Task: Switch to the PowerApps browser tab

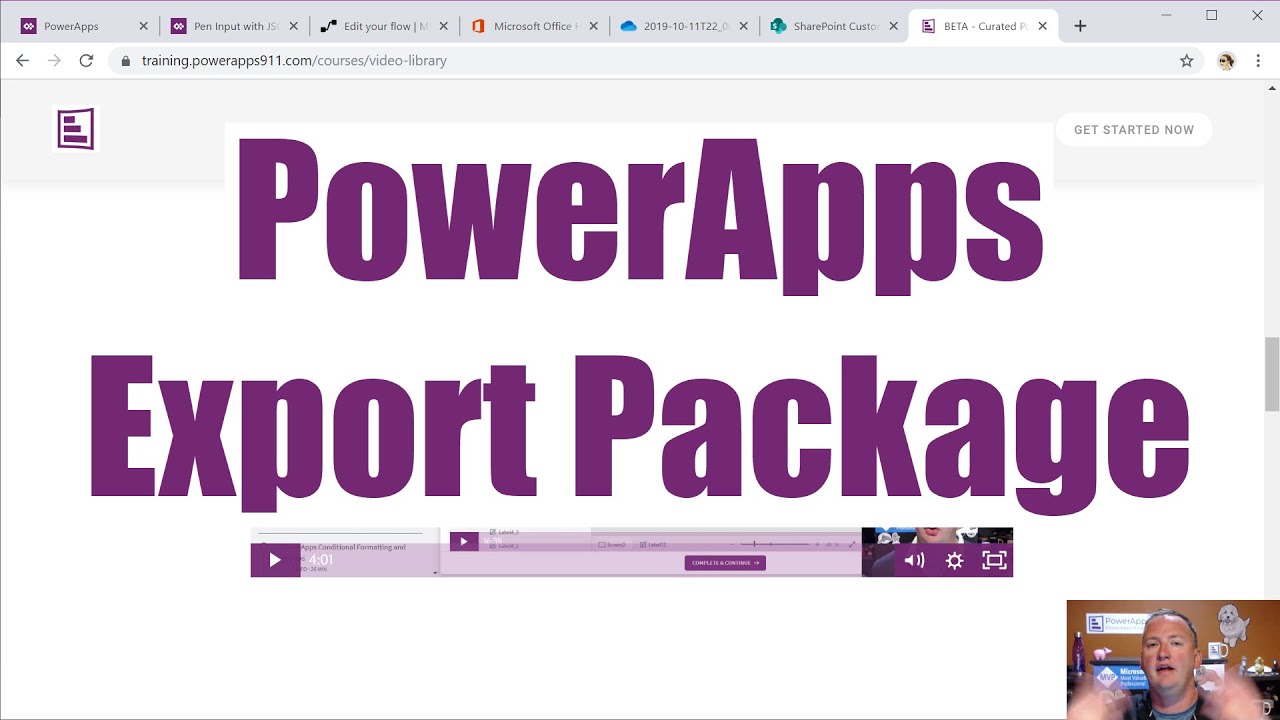Action: pos(84,26)
